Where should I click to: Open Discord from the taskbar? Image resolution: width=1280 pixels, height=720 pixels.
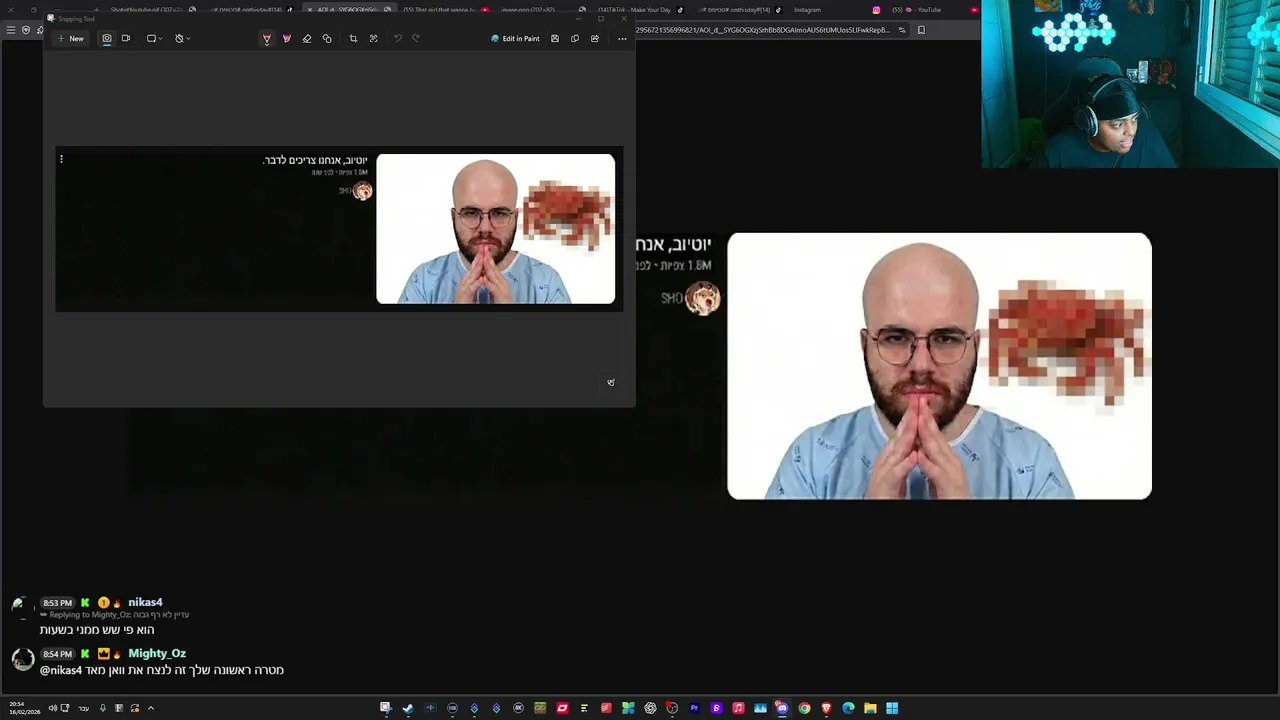(782, 708)
